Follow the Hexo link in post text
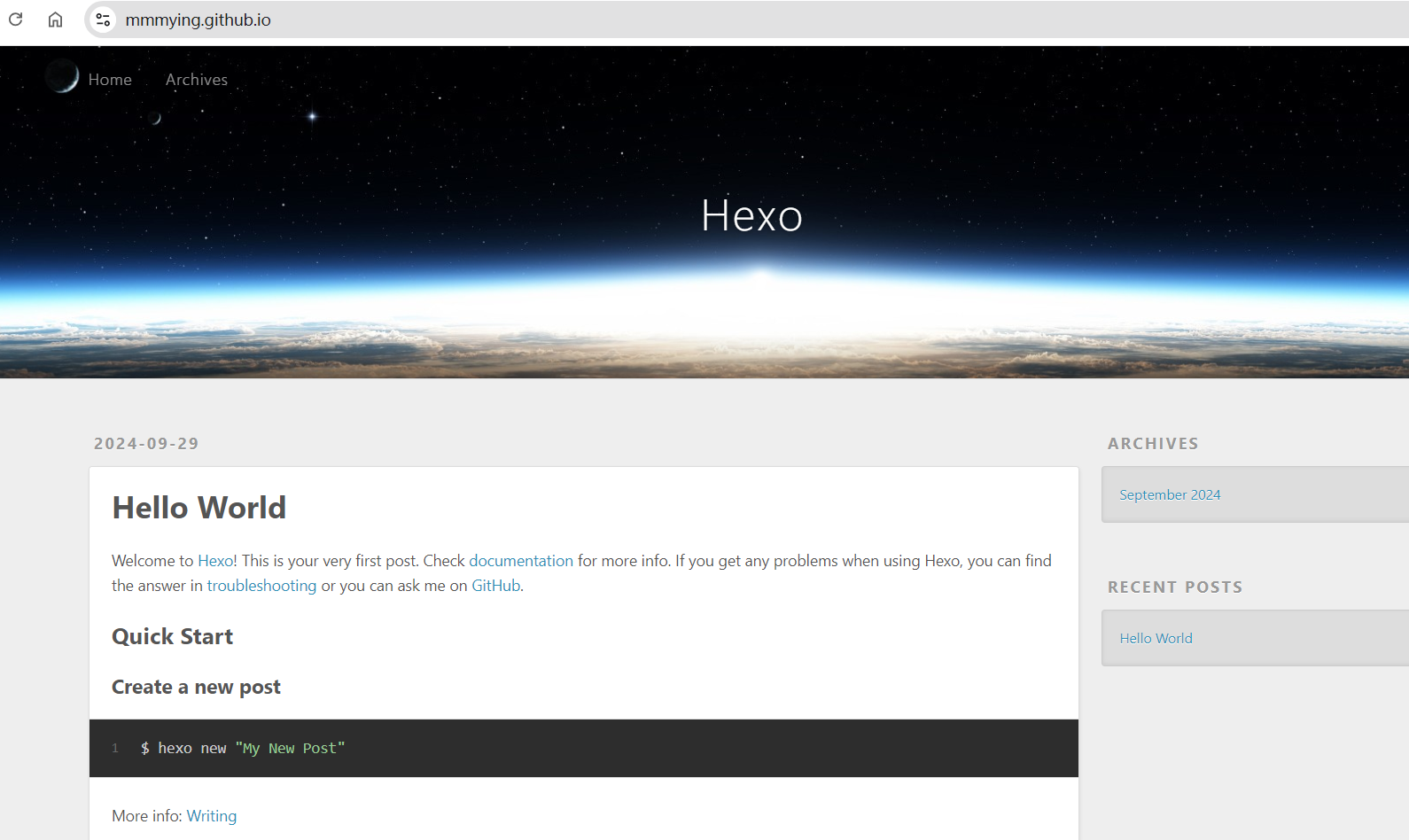Image resolution: width=1409 pixels, height=840 pixels. pyautogui.click(x=215, y=561)
